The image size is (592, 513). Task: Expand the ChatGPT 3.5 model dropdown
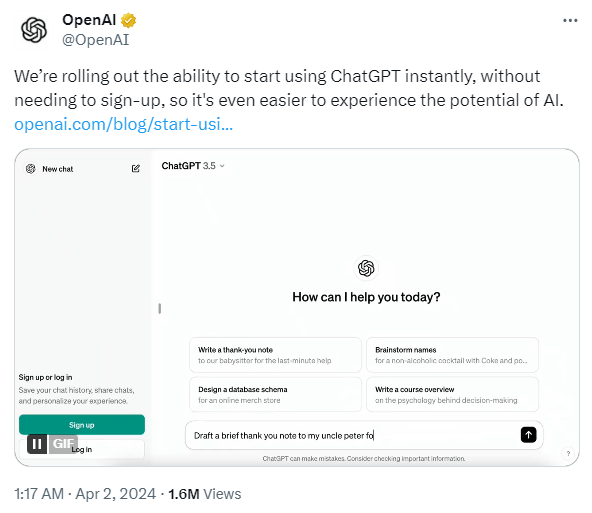[x=193, y=166]
